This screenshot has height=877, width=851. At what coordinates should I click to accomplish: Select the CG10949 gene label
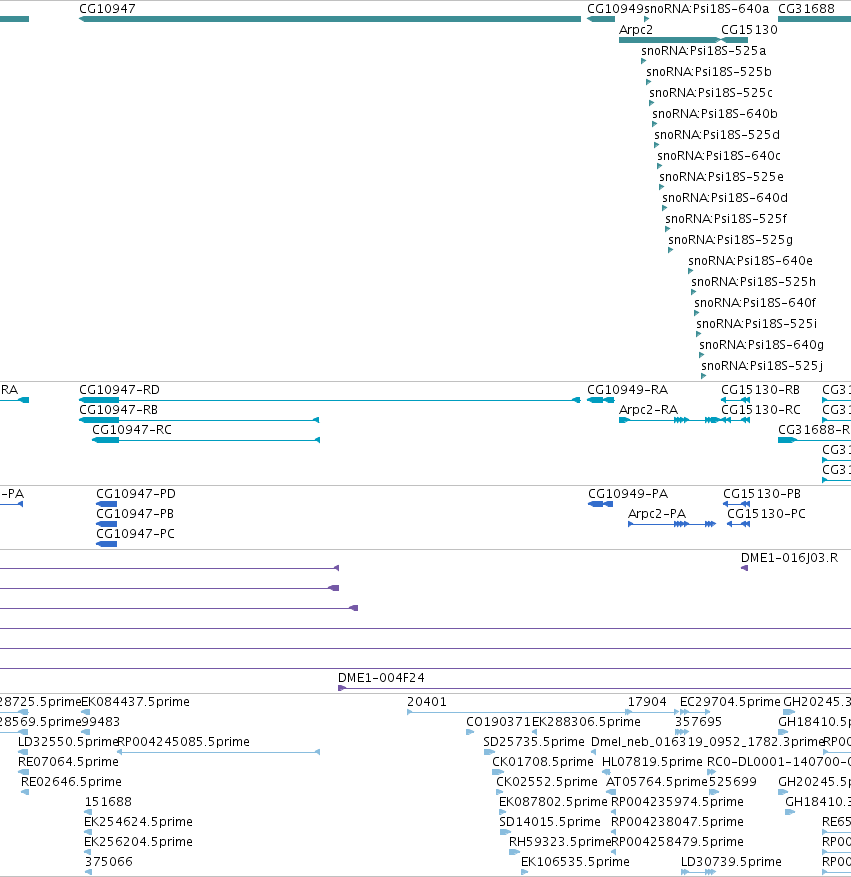click(x=615, y=9)
